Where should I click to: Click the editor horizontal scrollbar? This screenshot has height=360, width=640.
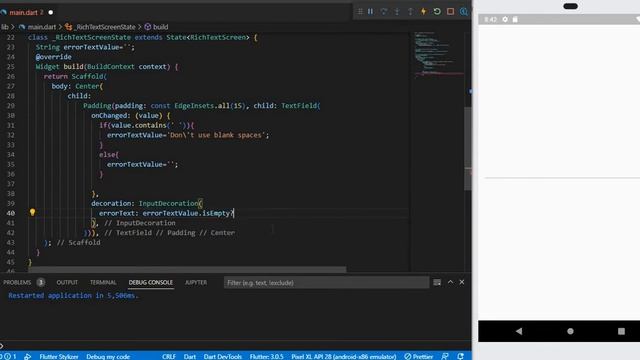[187, 270]
